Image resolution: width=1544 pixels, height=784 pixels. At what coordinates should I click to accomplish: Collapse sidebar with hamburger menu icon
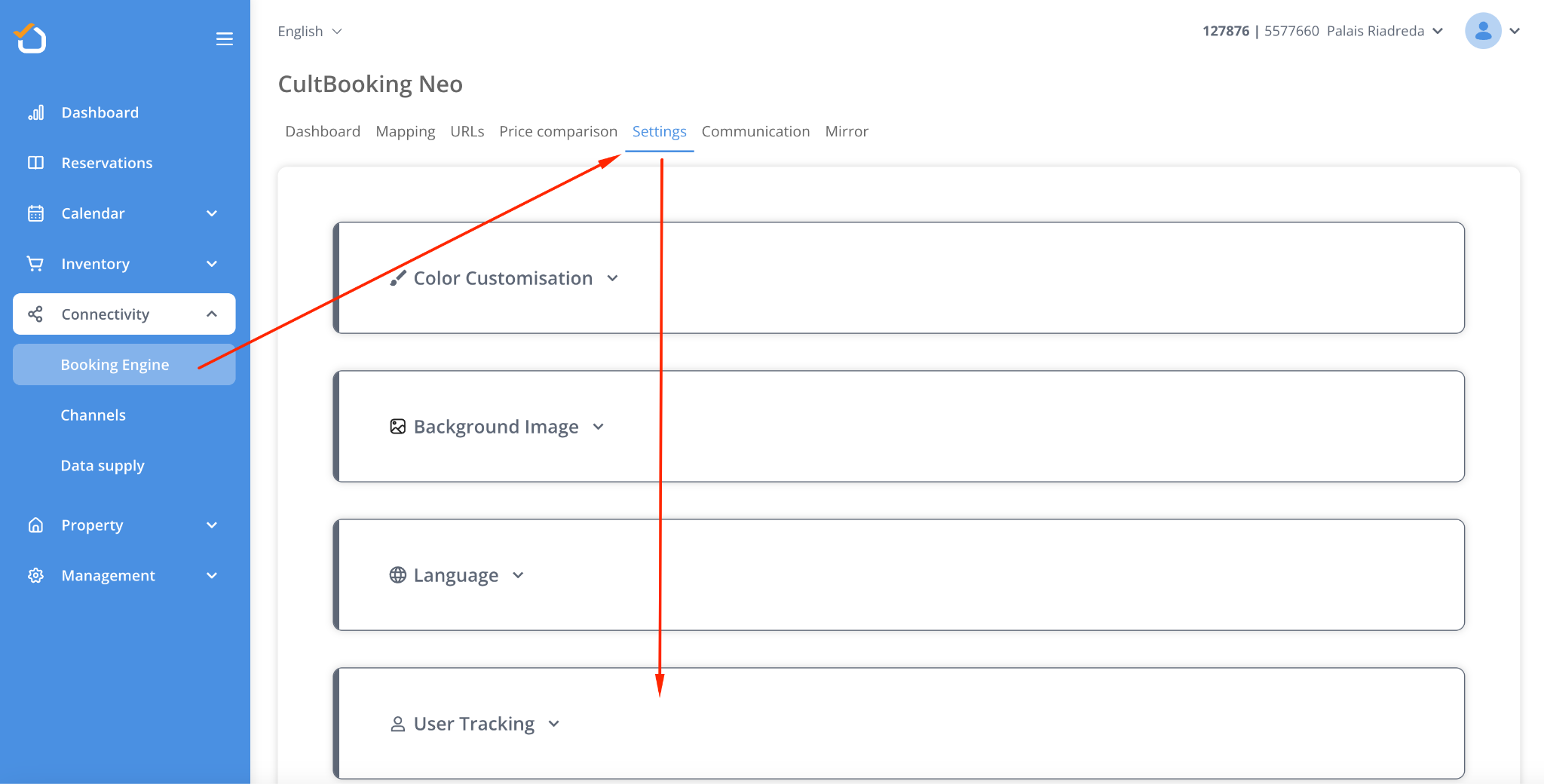(x=224, y=39)
